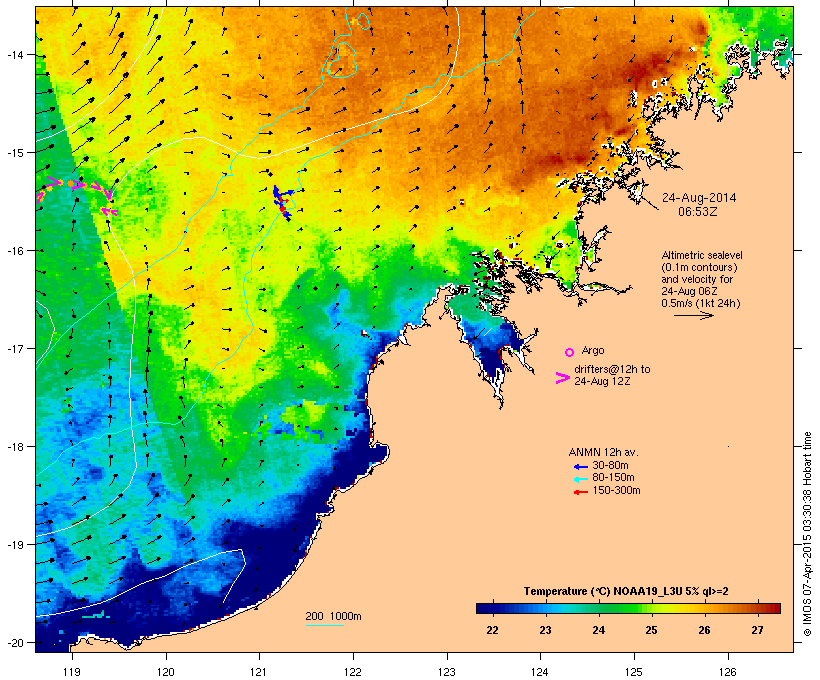Click the colorbar tick label 23

[545, 630]
